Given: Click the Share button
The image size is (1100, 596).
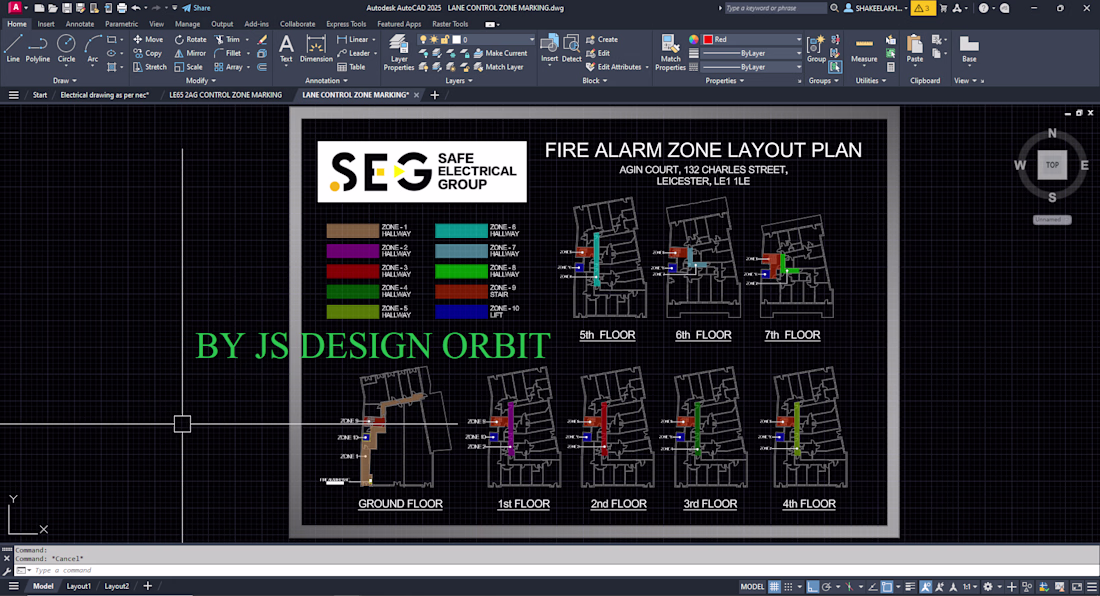Looking at the screenshot, I should pos(196,8).
